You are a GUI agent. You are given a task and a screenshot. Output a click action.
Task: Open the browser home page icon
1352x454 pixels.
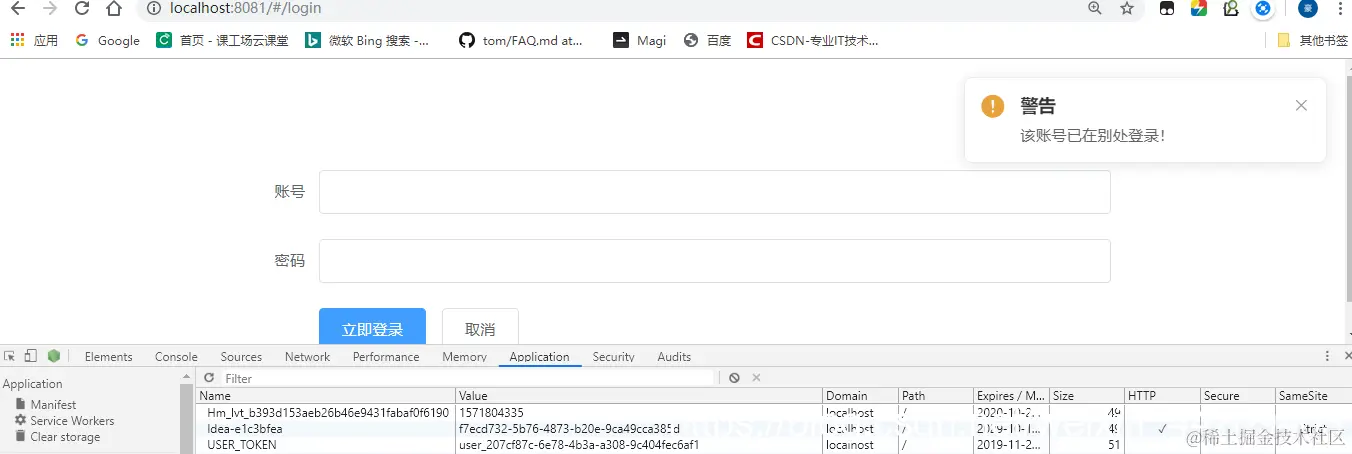coord(114,9)
